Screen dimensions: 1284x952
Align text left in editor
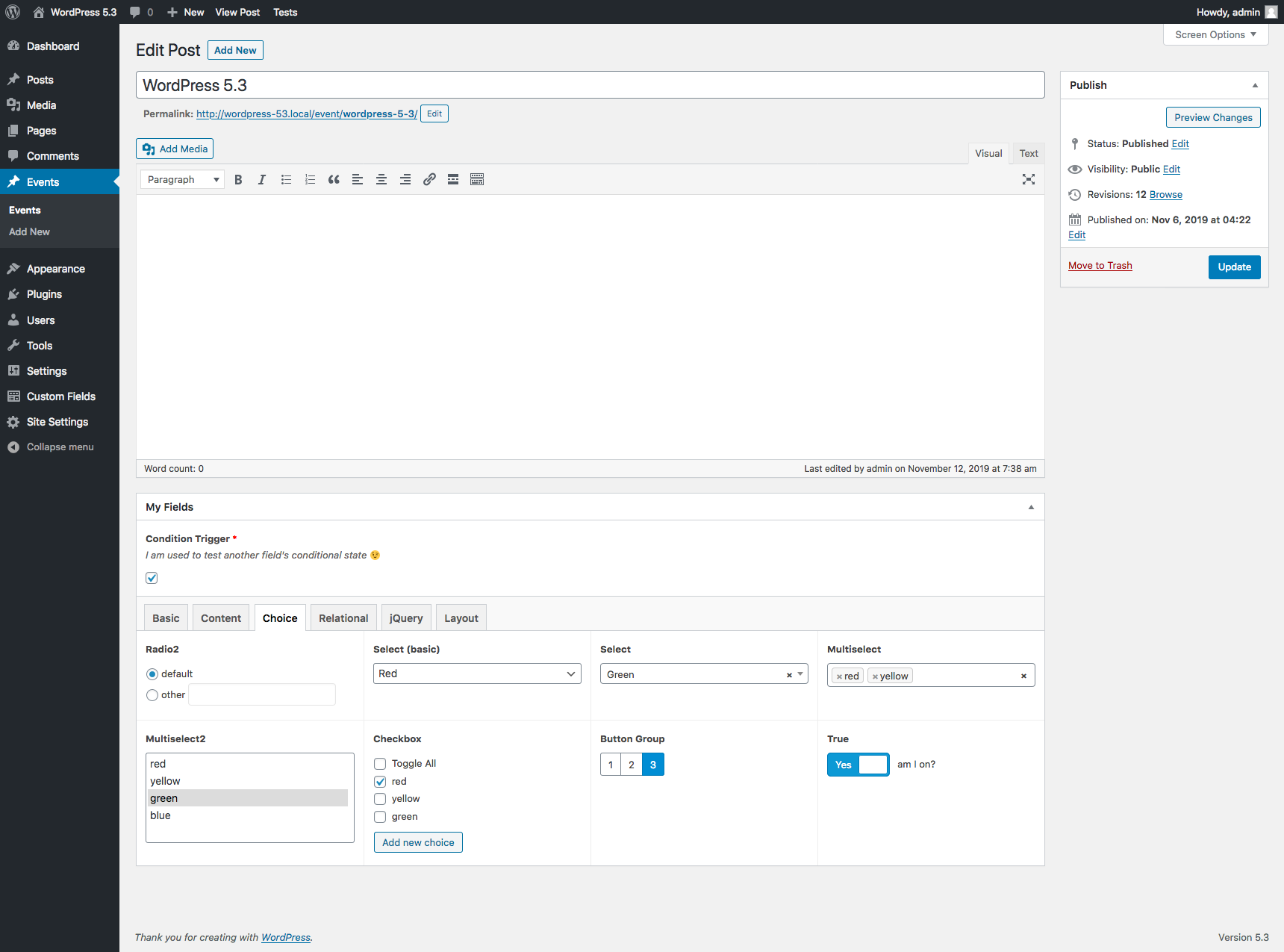pos(358,179)
